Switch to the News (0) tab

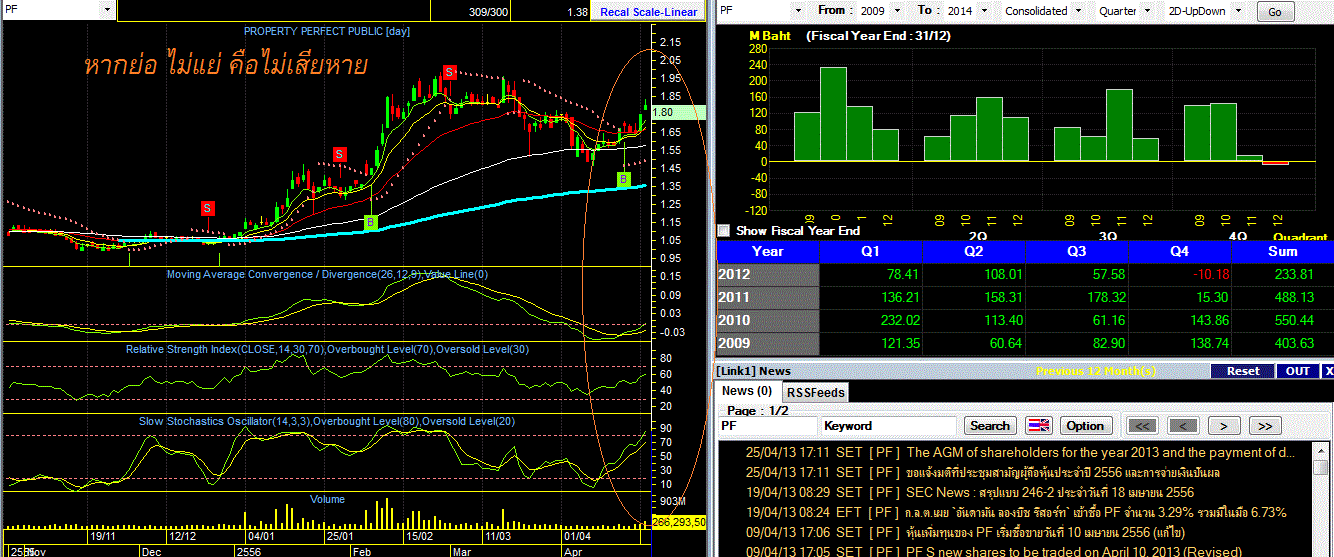click(x=747, y=391)
